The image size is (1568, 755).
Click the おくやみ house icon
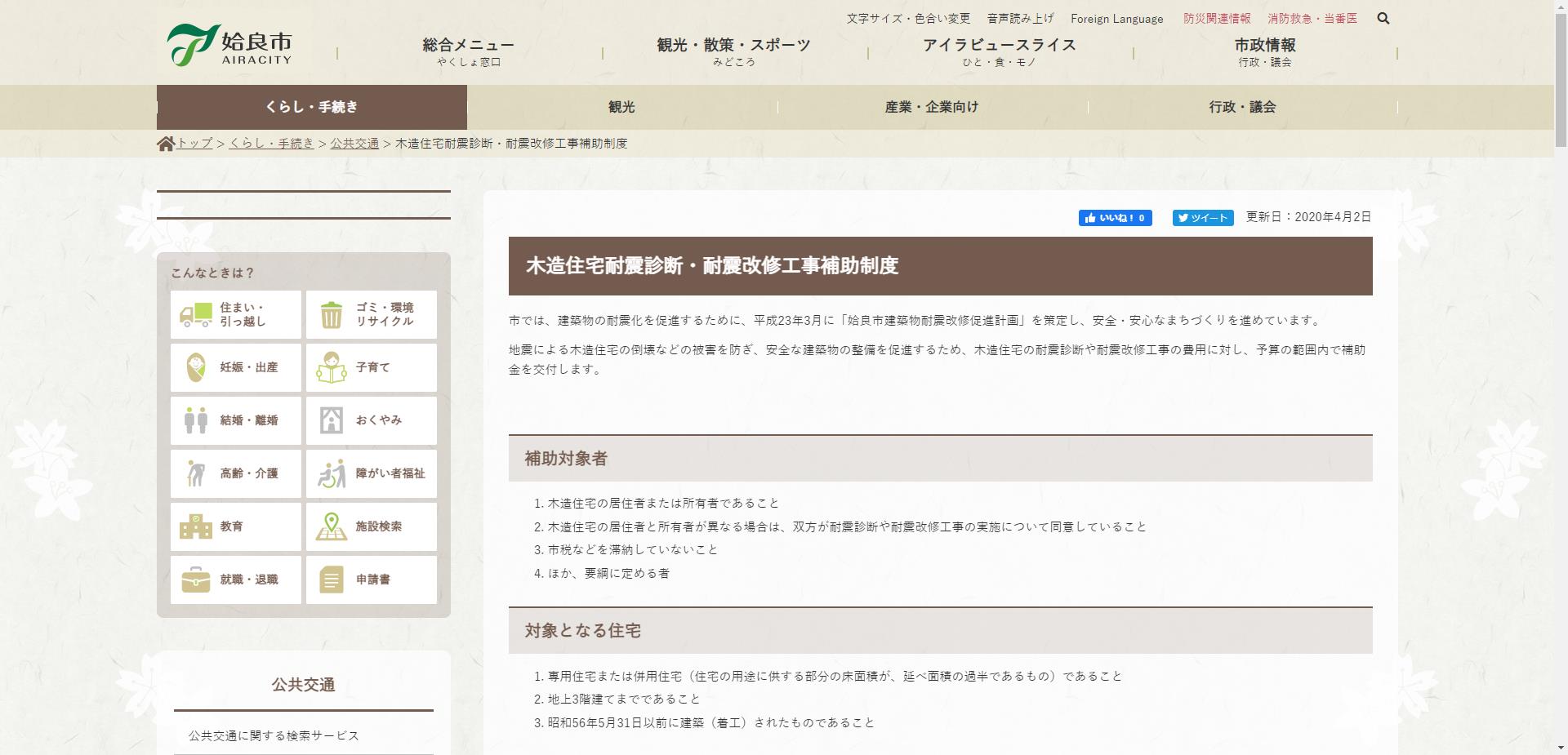point(331,420)
